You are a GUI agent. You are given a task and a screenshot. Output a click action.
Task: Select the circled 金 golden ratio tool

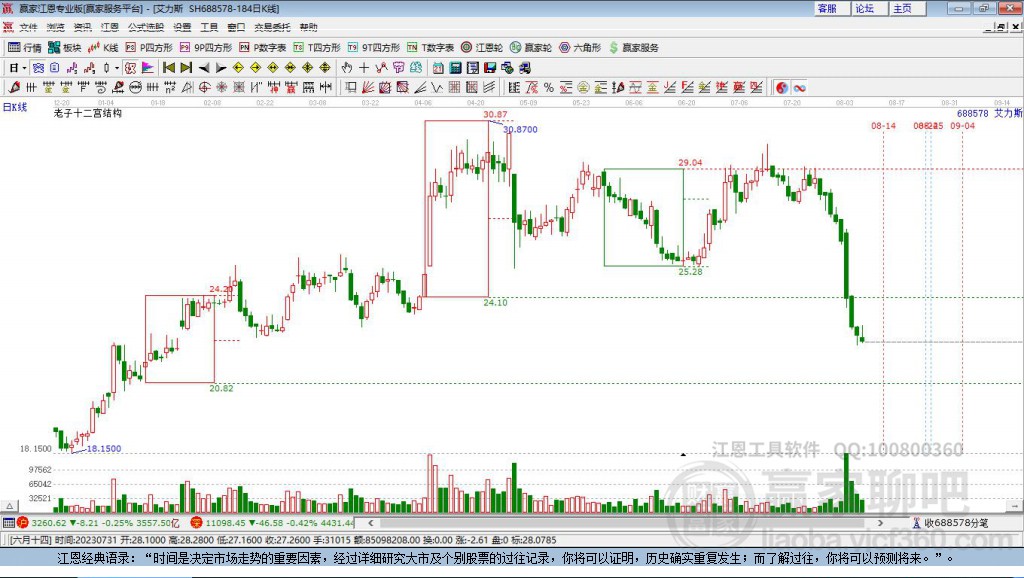click(583, 87)
